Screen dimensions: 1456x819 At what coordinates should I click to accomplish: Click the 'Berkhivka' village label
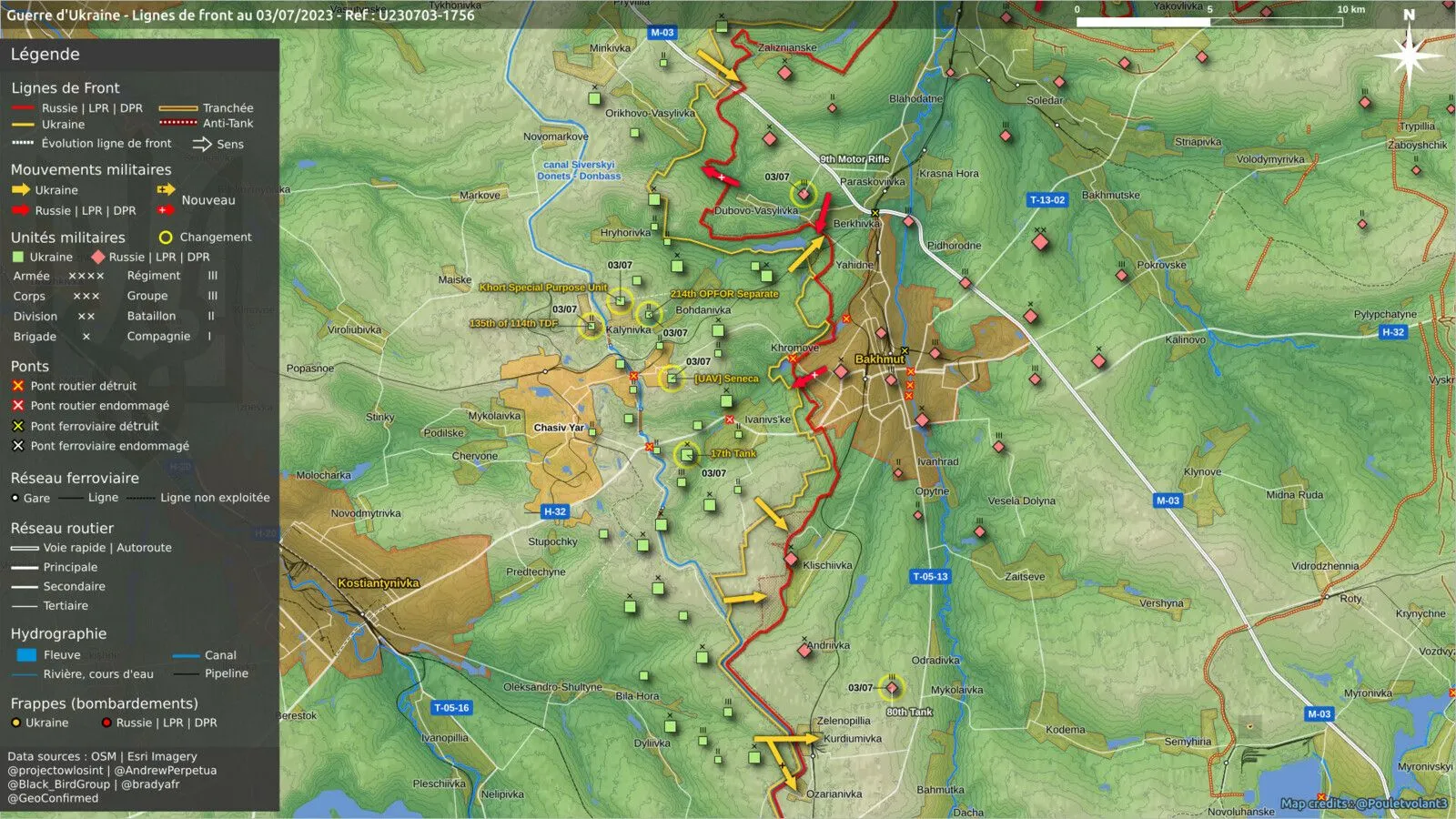pyautogui.click(x=856, y=224)
